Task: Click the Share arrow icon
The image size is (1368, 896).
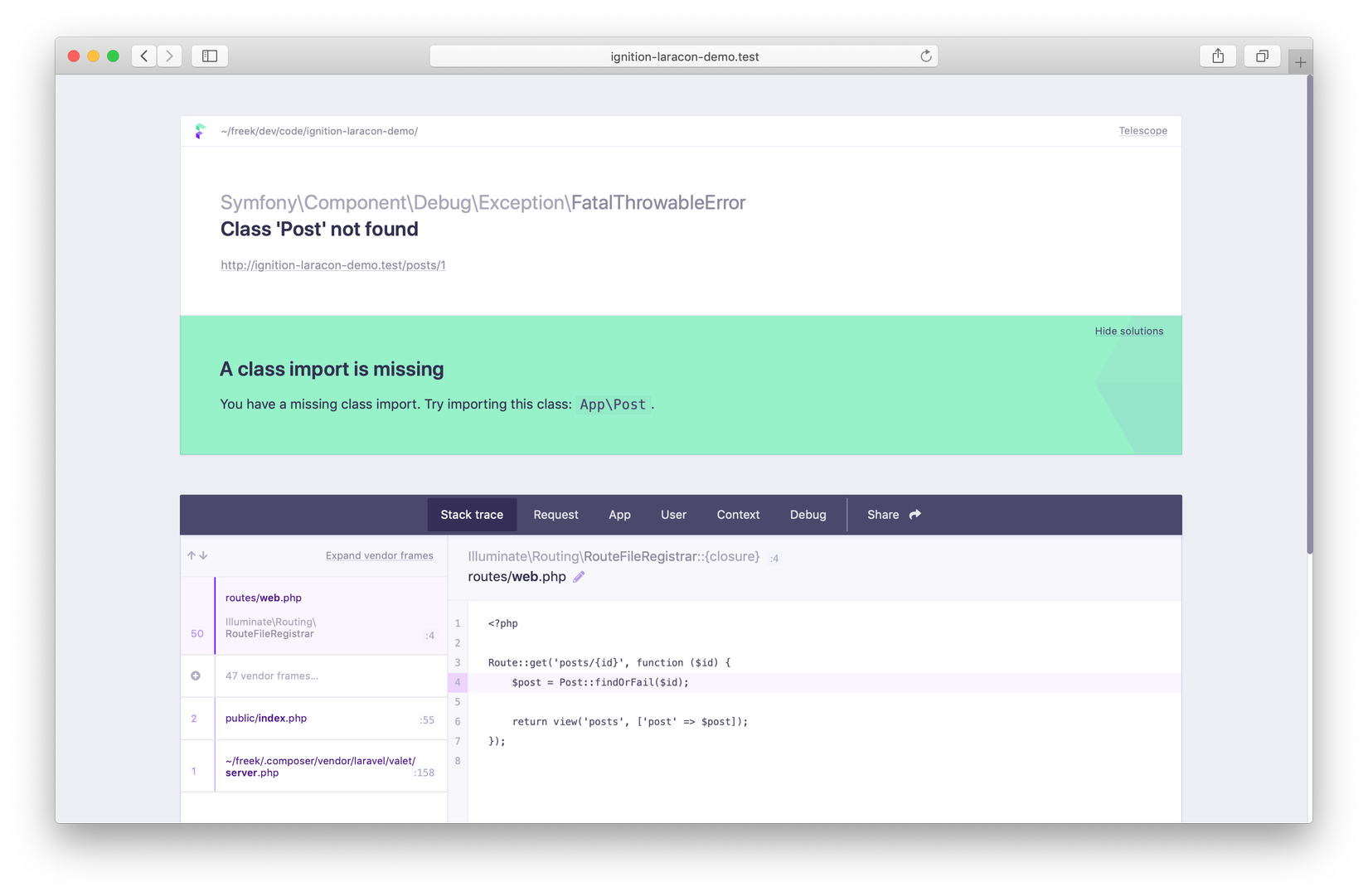Action: coord(915,515)
